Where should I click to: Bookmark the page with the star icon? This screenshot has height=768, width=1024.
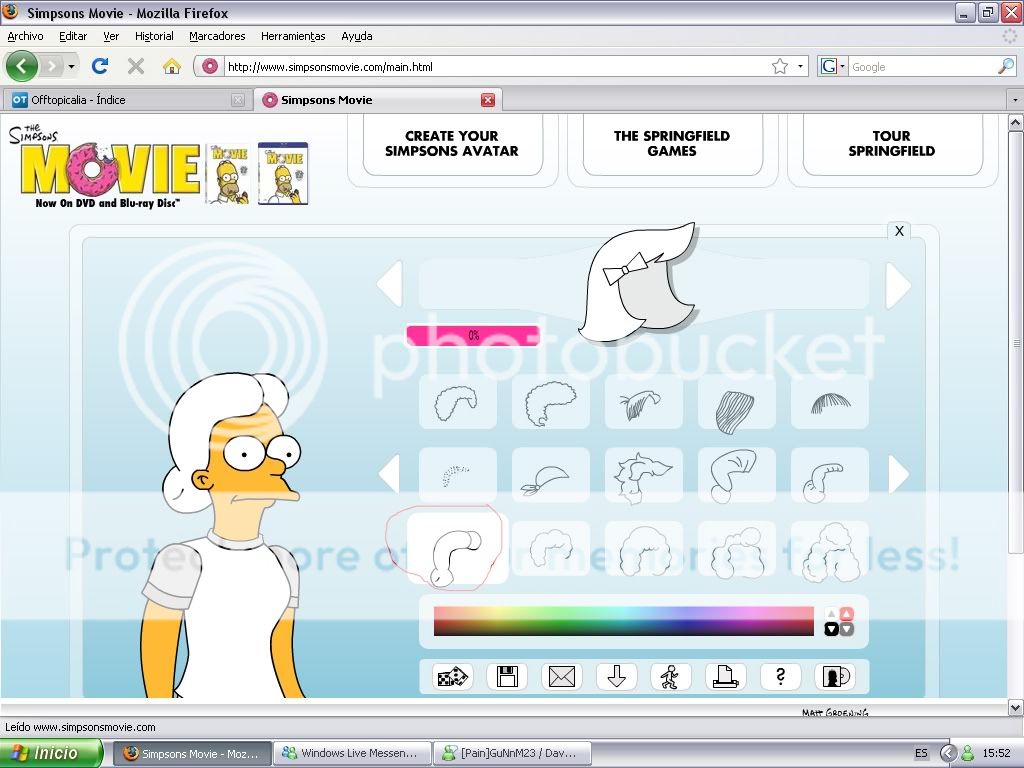click(780, 66)
